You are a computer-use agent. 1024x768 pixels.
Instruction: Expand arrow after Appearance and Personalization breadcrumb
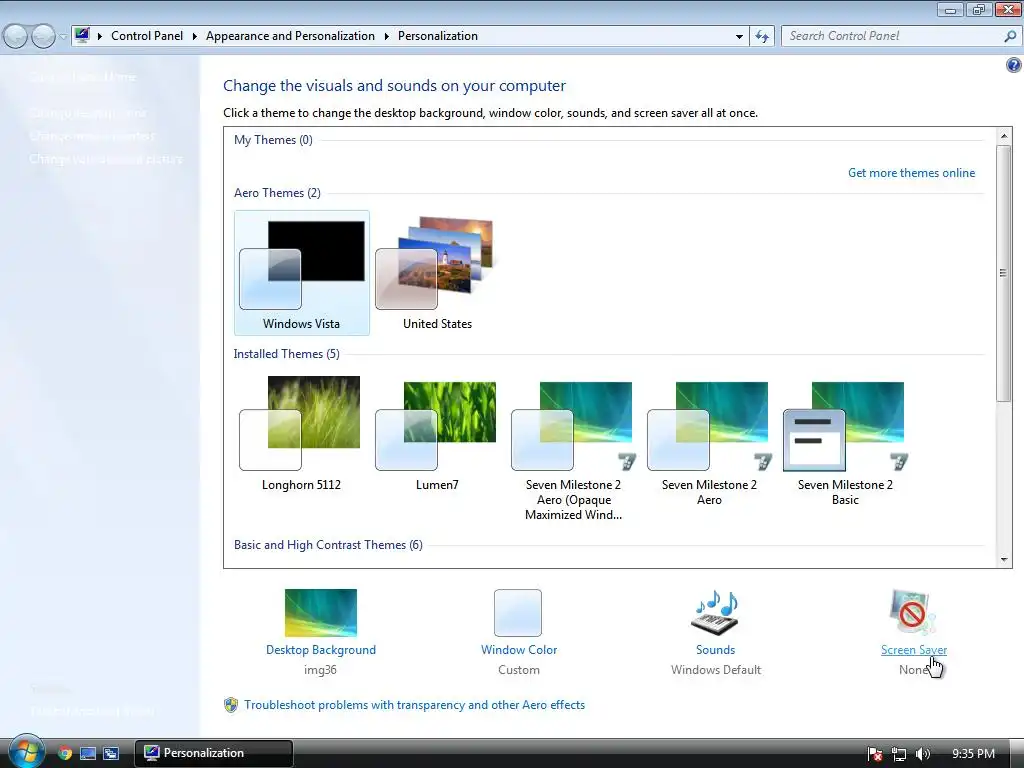click(387, 36)
